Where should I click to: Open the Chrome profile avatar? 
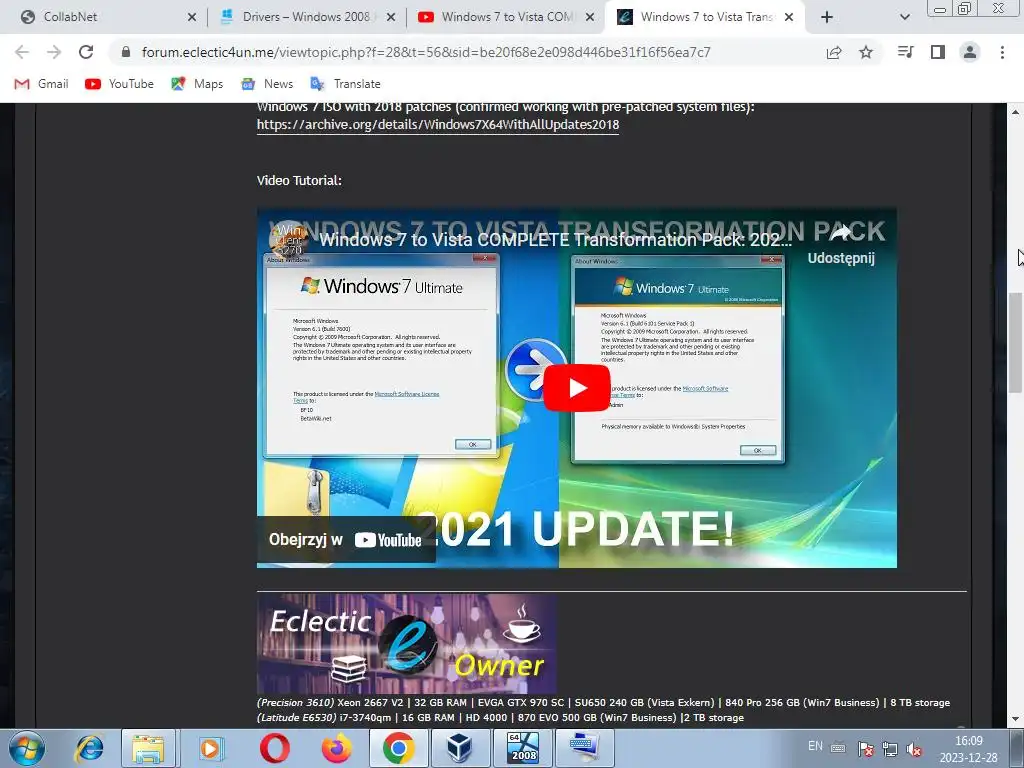point(970,52)
